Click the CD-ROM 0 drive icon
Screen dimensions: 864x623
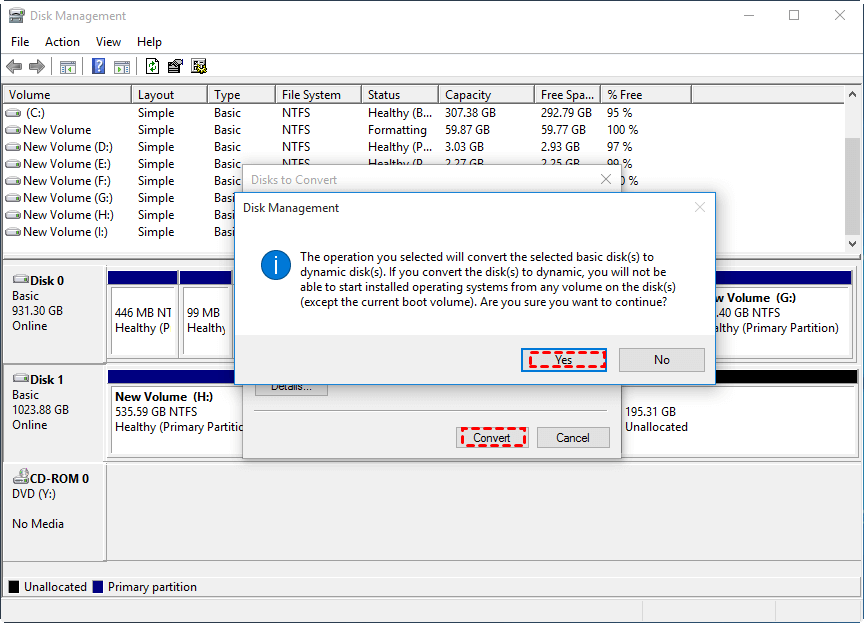point(21,476)
